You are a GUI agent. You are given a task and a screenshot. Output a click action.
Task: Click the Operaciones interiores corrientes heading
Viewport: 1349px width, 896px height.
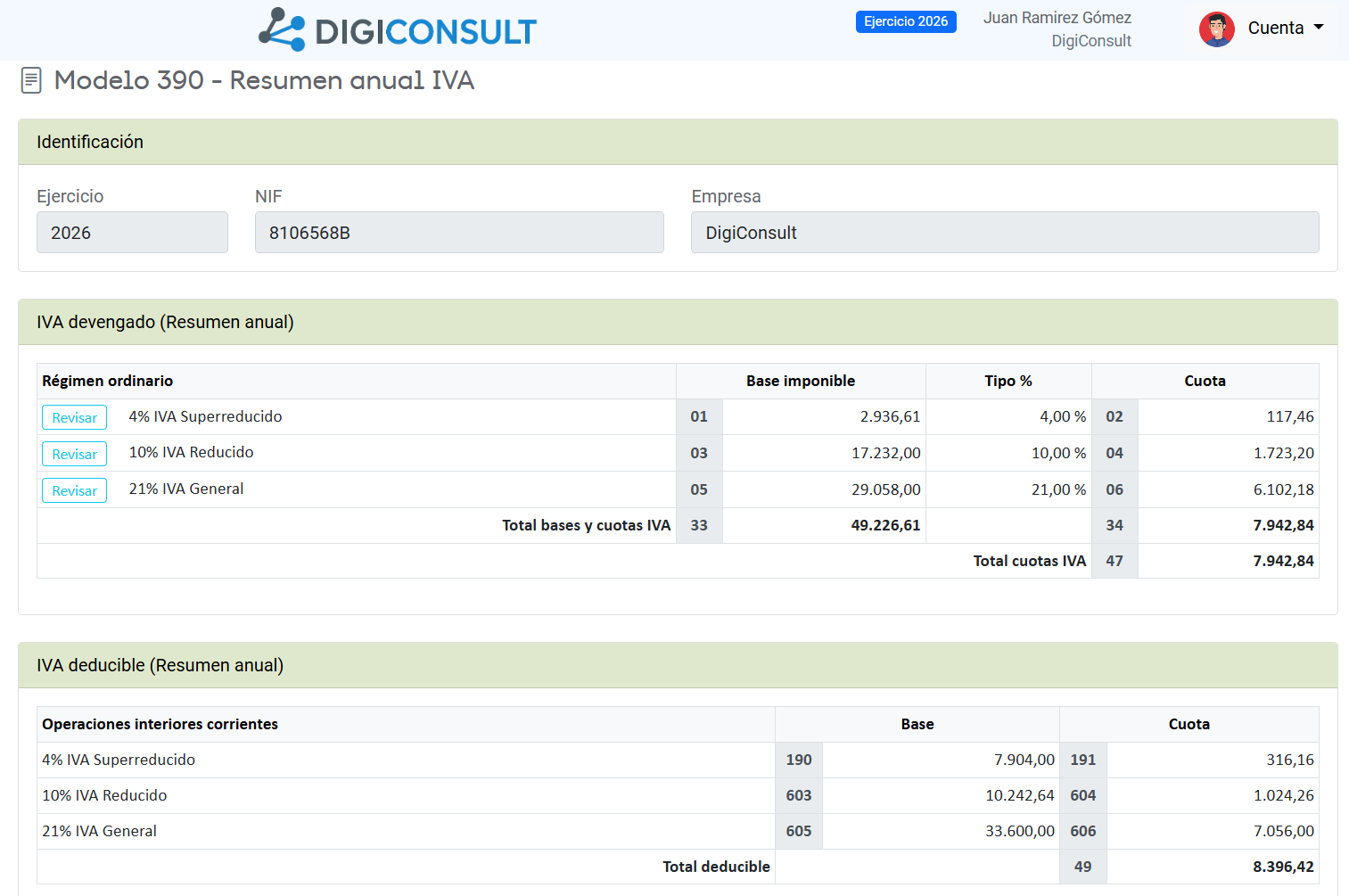160,724
